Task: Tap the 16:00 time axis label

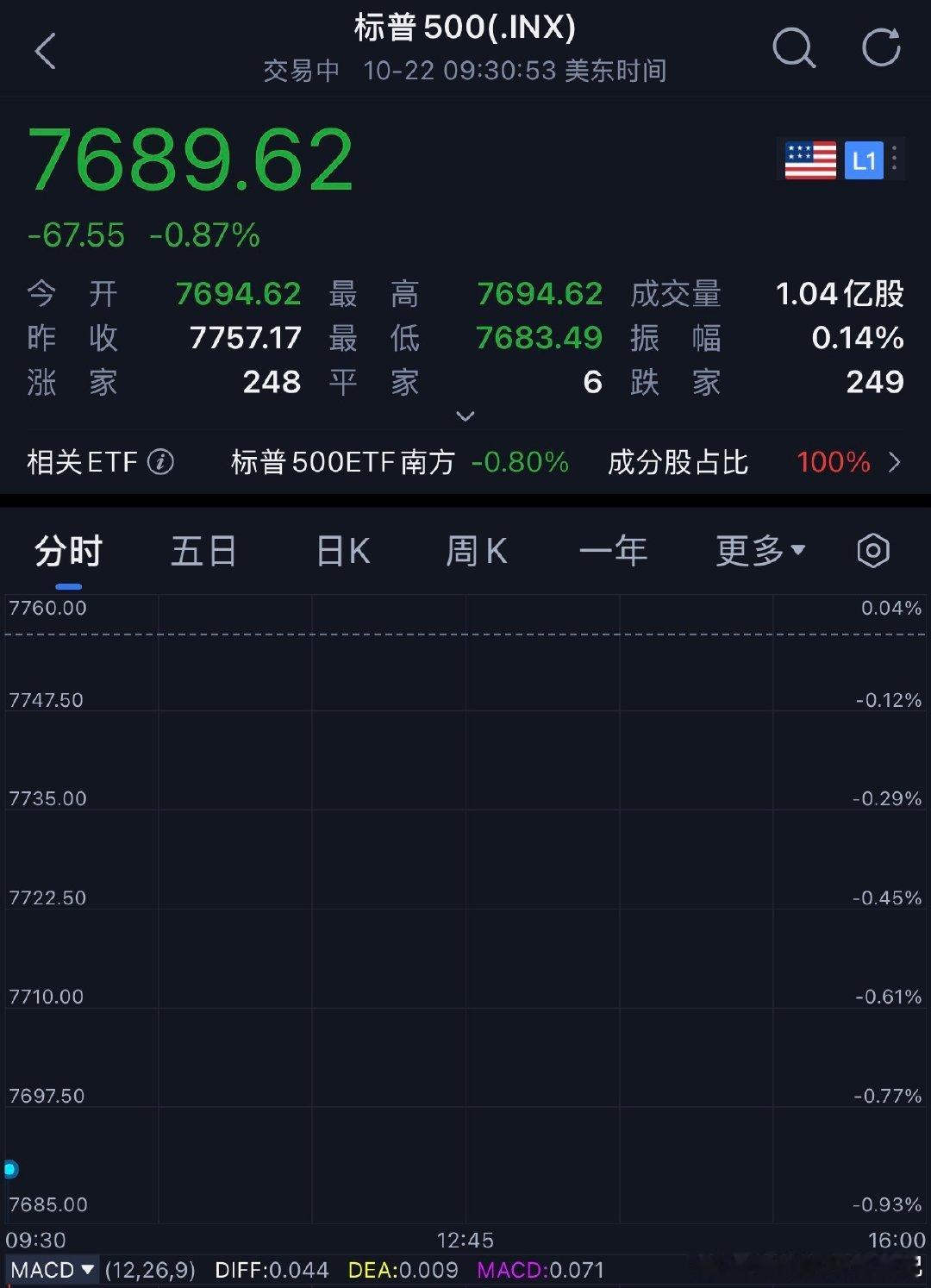Action: (897, 1241)
